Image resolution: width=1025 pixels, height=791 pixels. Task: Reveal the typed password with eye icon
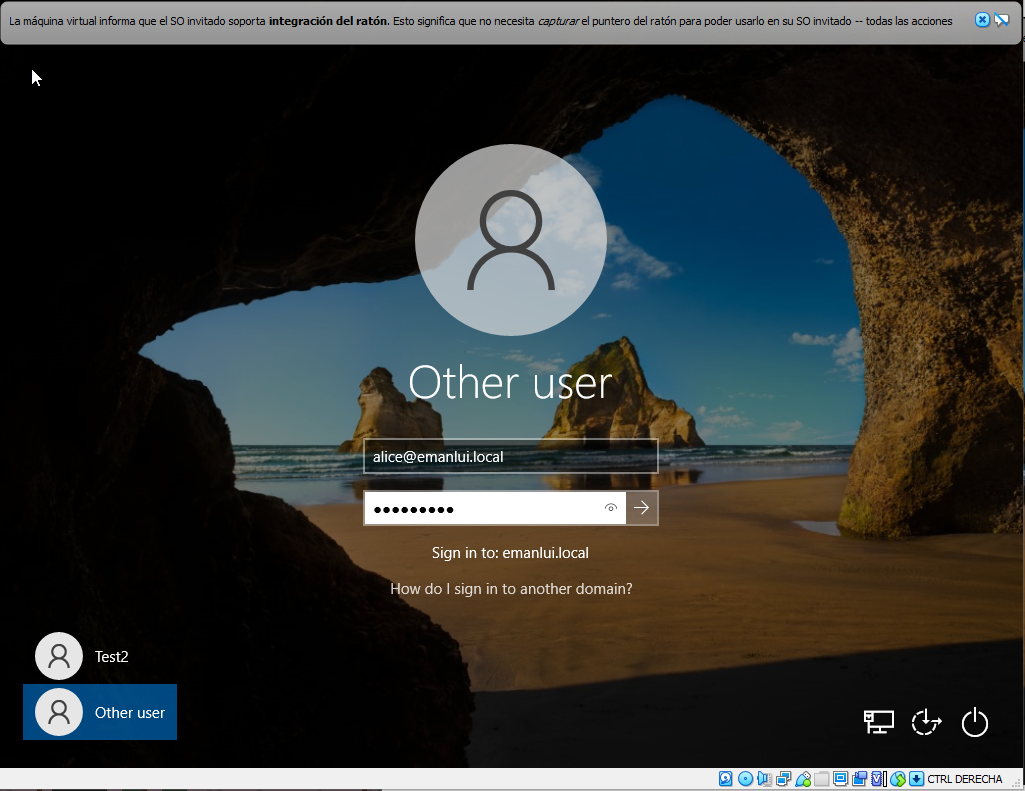(x=611, y=508)
